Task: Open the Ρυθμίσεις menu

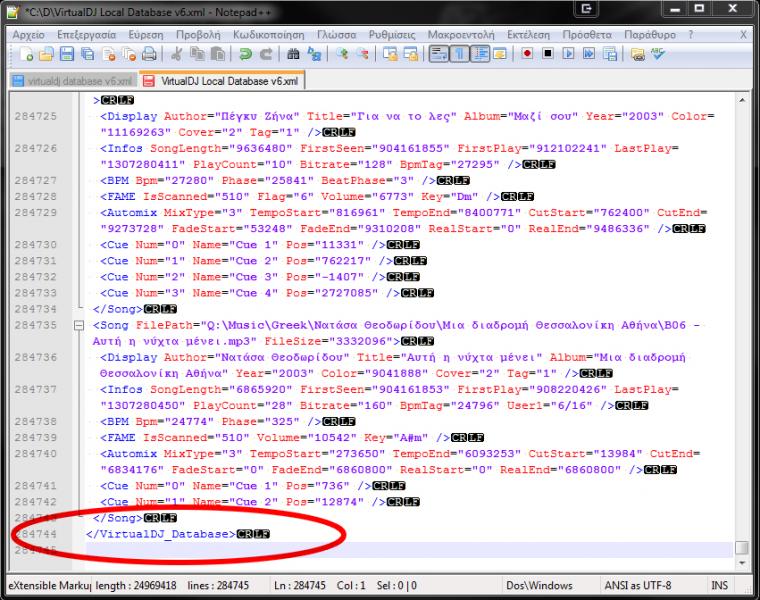Action: (392, 35)
